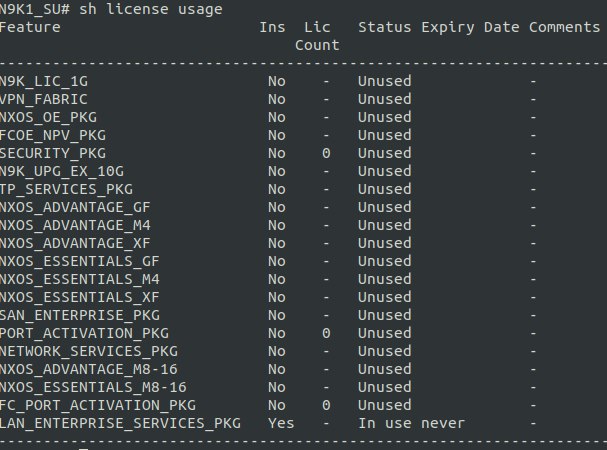Select the FC_PORT_ACTIVATION_PKG feature name
This screenshot has width=607, height=450.
(x=98, y=405)
